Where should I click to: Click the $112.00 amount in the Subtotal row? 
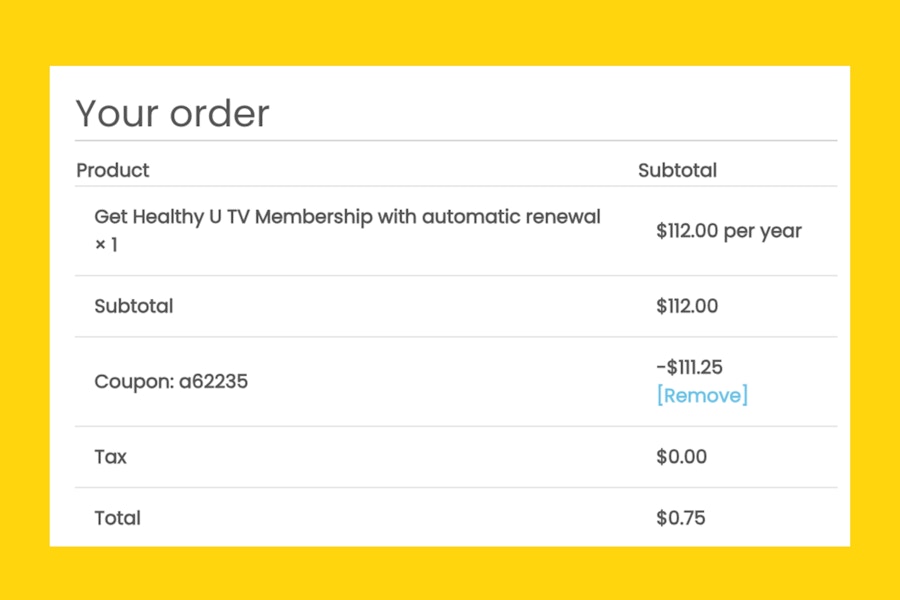coord(687,306)
